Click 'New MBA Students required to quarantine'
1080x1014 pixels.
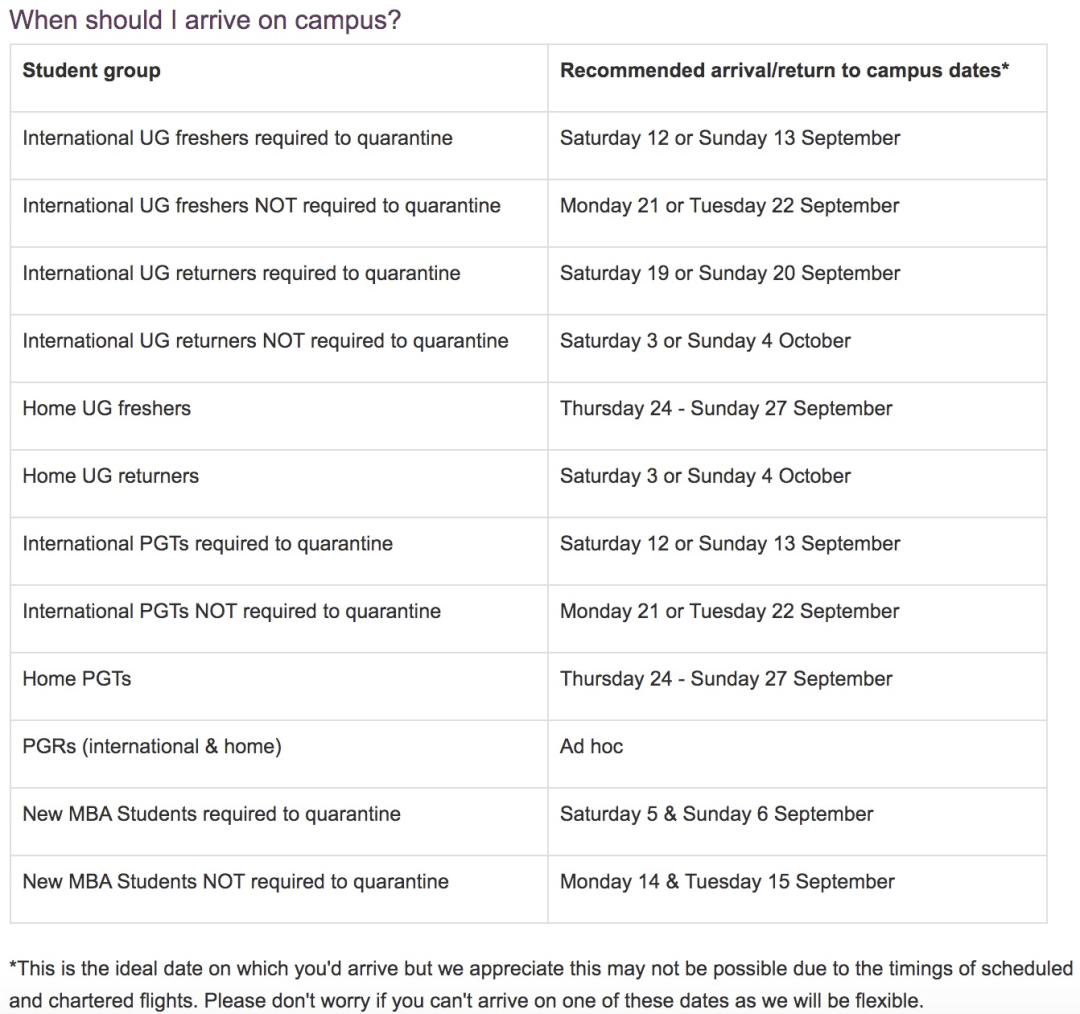tap(211, 814)
